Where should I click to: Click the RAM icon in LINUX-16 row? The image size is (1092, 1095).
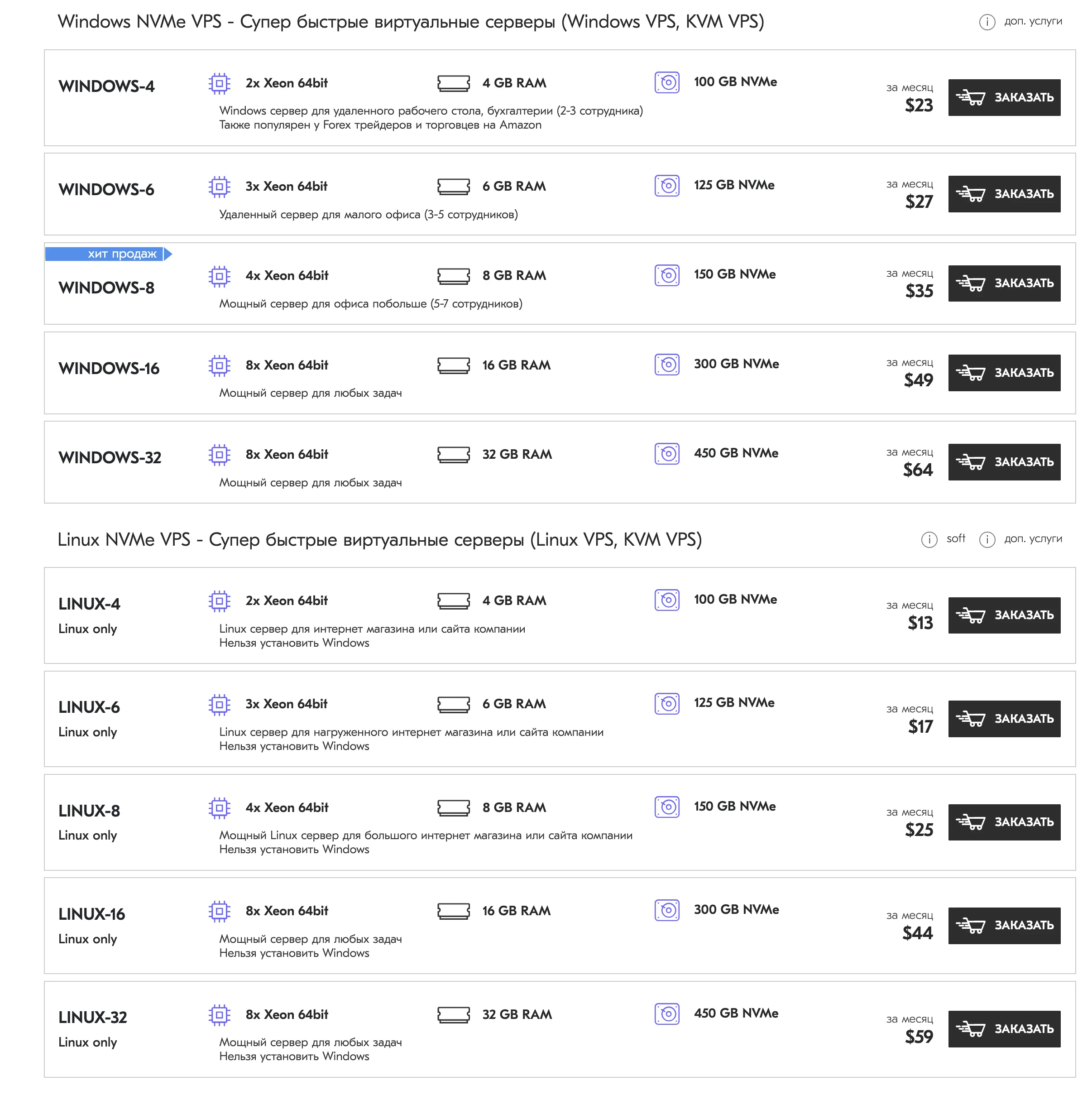pyautogui.click(x=453, y=911)
